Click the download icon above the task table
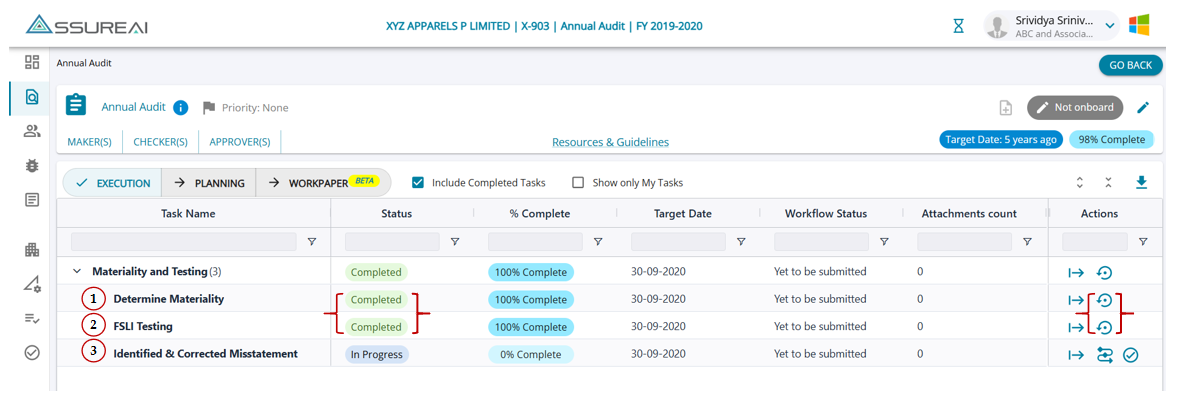Viewport: 1186px width, 407px height. click(1141, 183)
